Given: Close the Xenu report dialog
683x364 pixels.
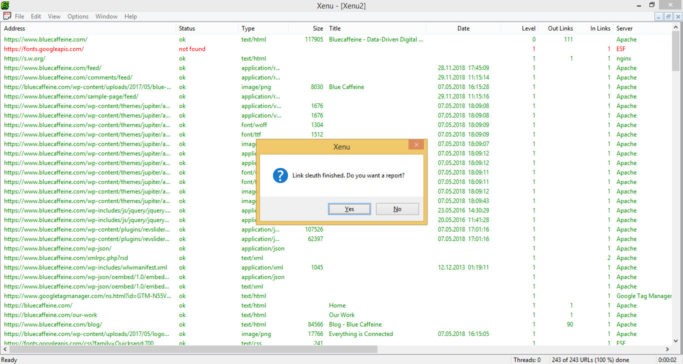Looking at the screenshot, I should point(416,145).
